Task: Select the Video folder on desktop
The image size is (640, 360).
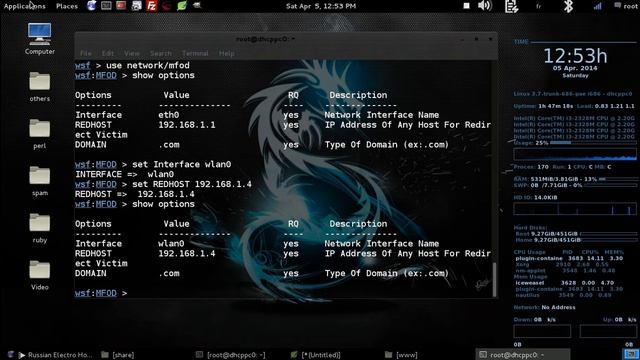Action: tap(40, 275)
